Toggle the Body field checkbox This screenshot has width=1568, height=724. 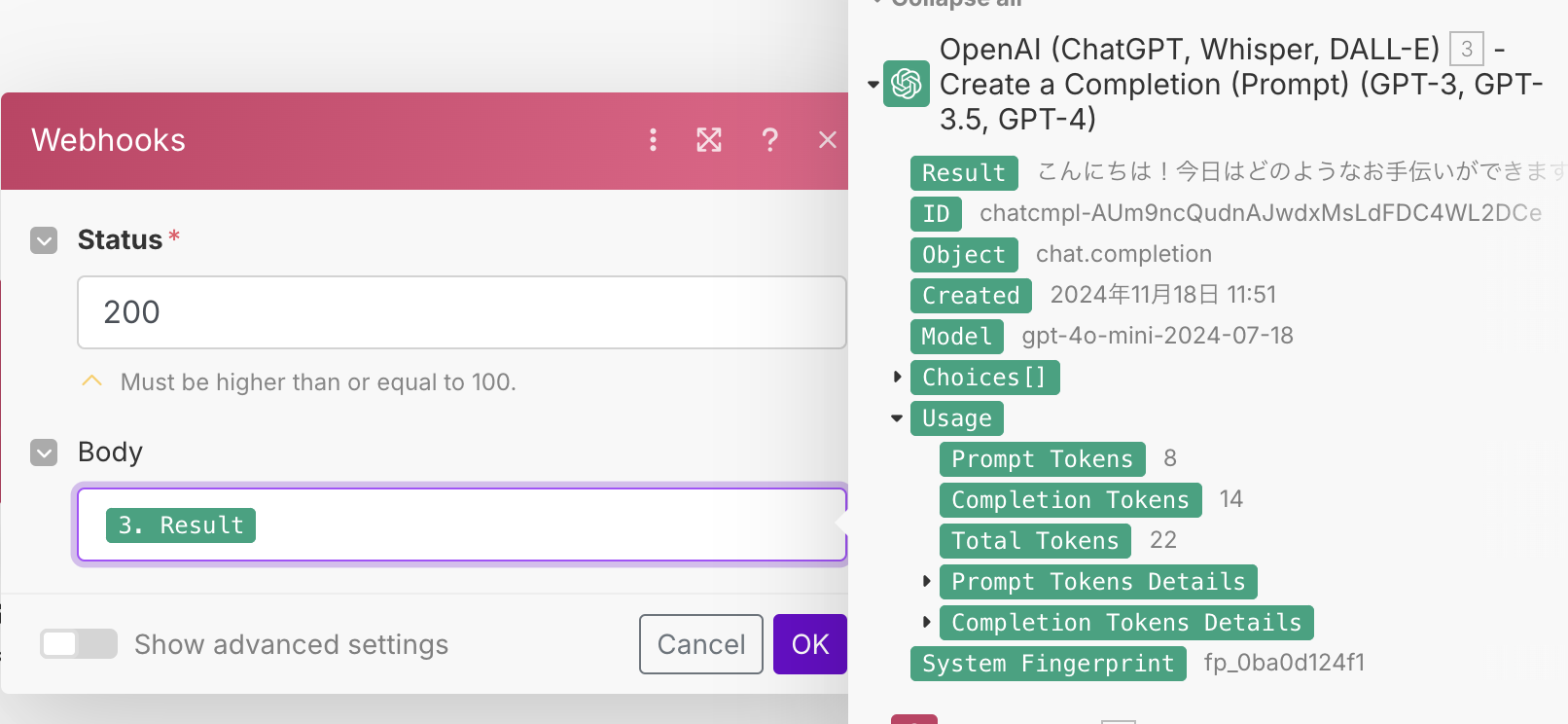[44, 452]
